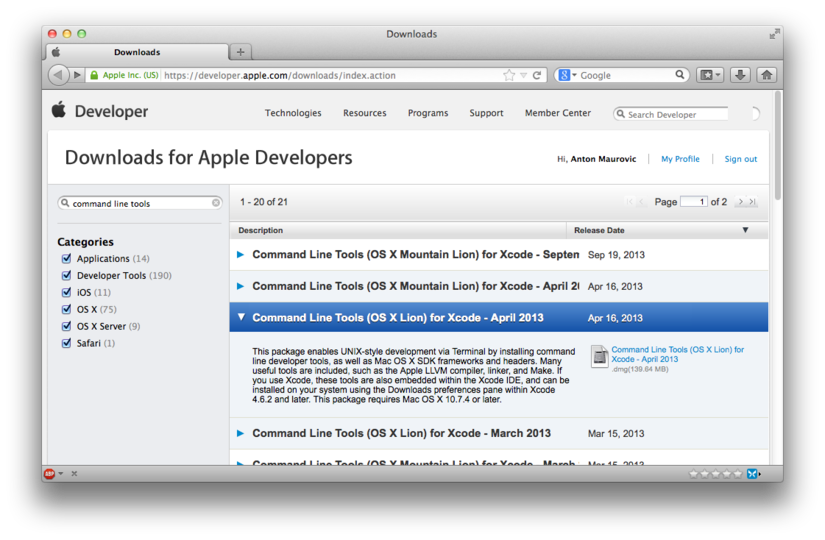Disable the Safari category filter

pyautogui.click(x=67, y=343)
